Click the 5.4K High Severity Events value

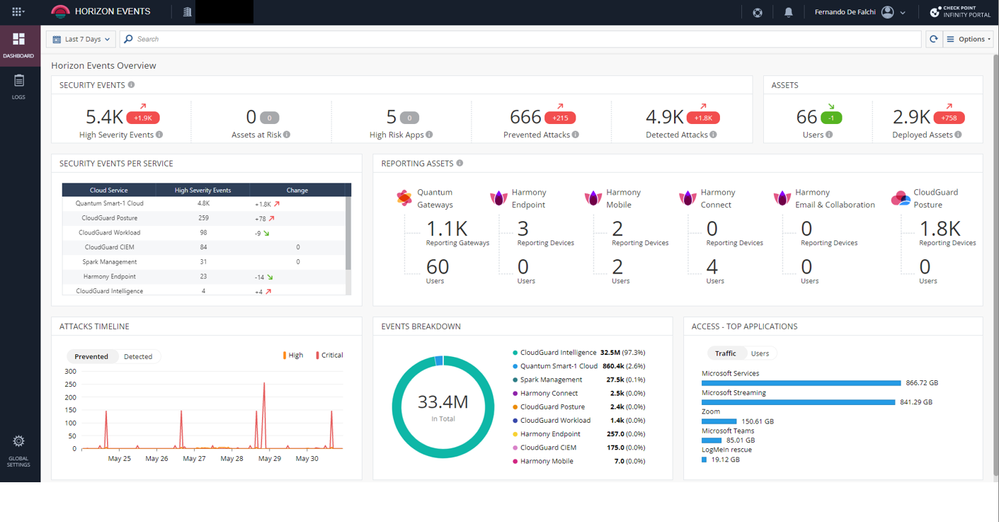pyautogui.click(x=104, y=117)
